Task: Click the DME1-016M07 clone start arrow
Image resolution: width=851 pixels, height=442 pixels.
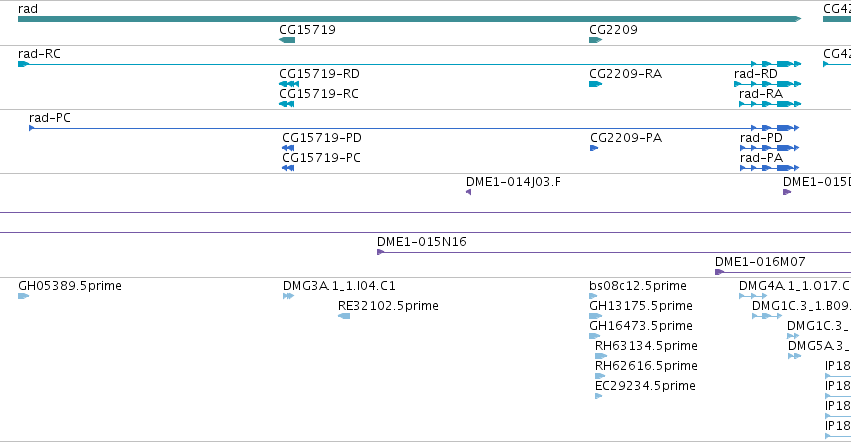Action: pos(719,272)
